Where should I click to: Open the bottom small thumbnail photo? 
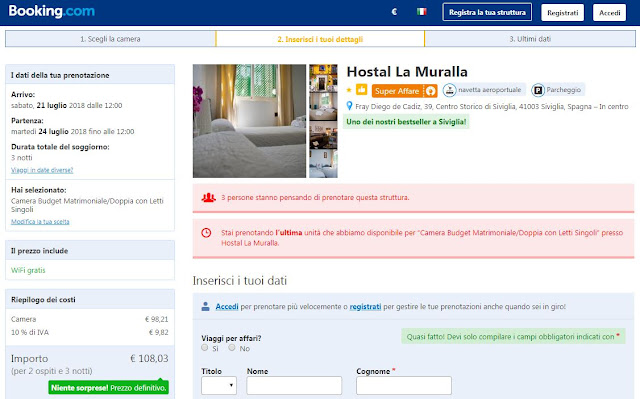(323, 164)
